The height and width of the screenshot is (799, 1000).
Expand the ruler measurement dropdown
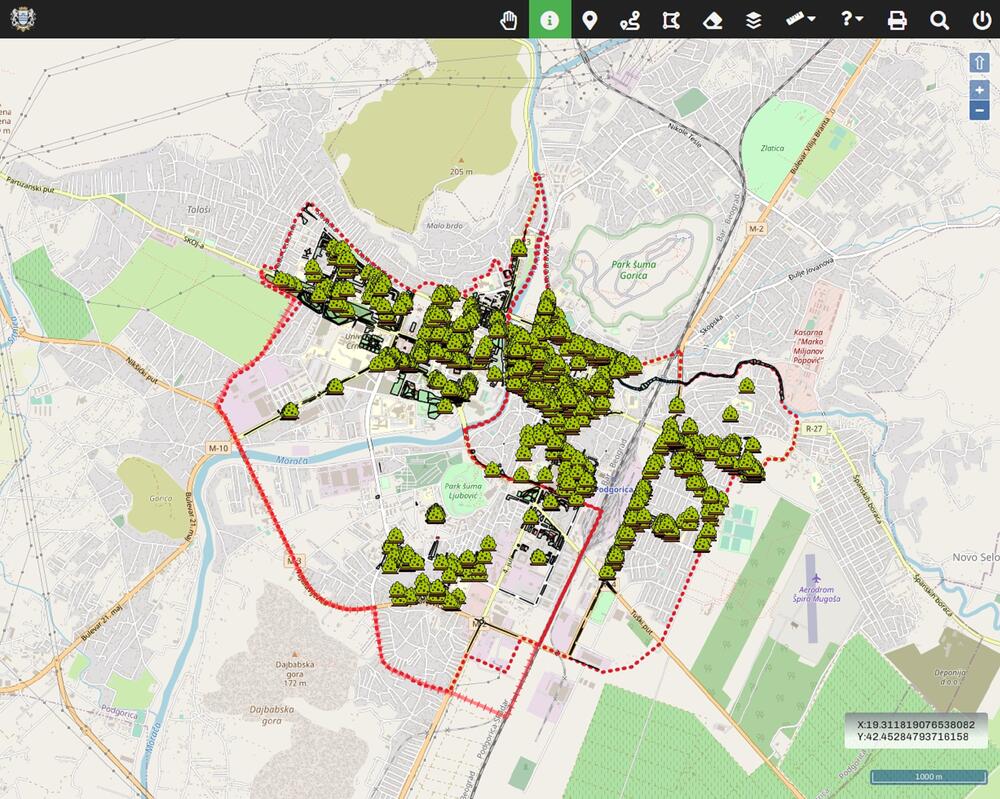coord(799,20)
